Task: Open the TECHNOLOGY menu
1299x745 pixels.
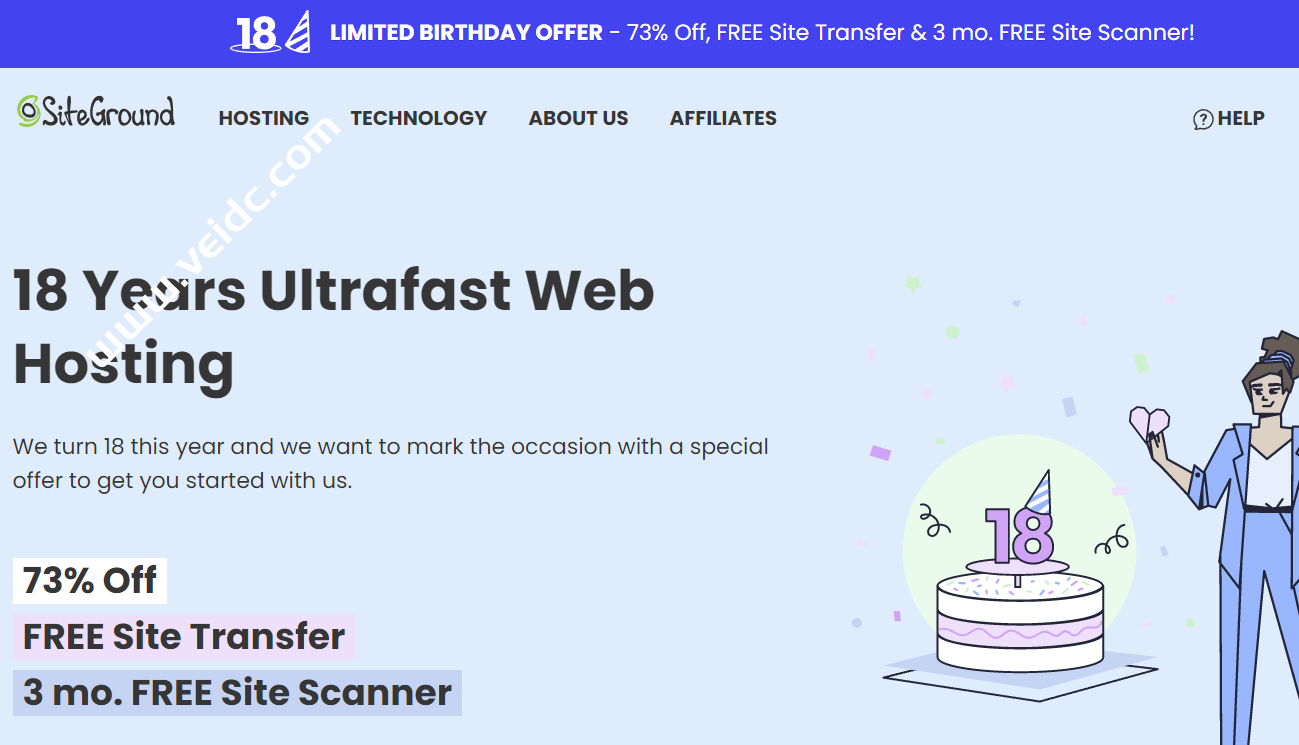Action: click(x=418, y=118)
